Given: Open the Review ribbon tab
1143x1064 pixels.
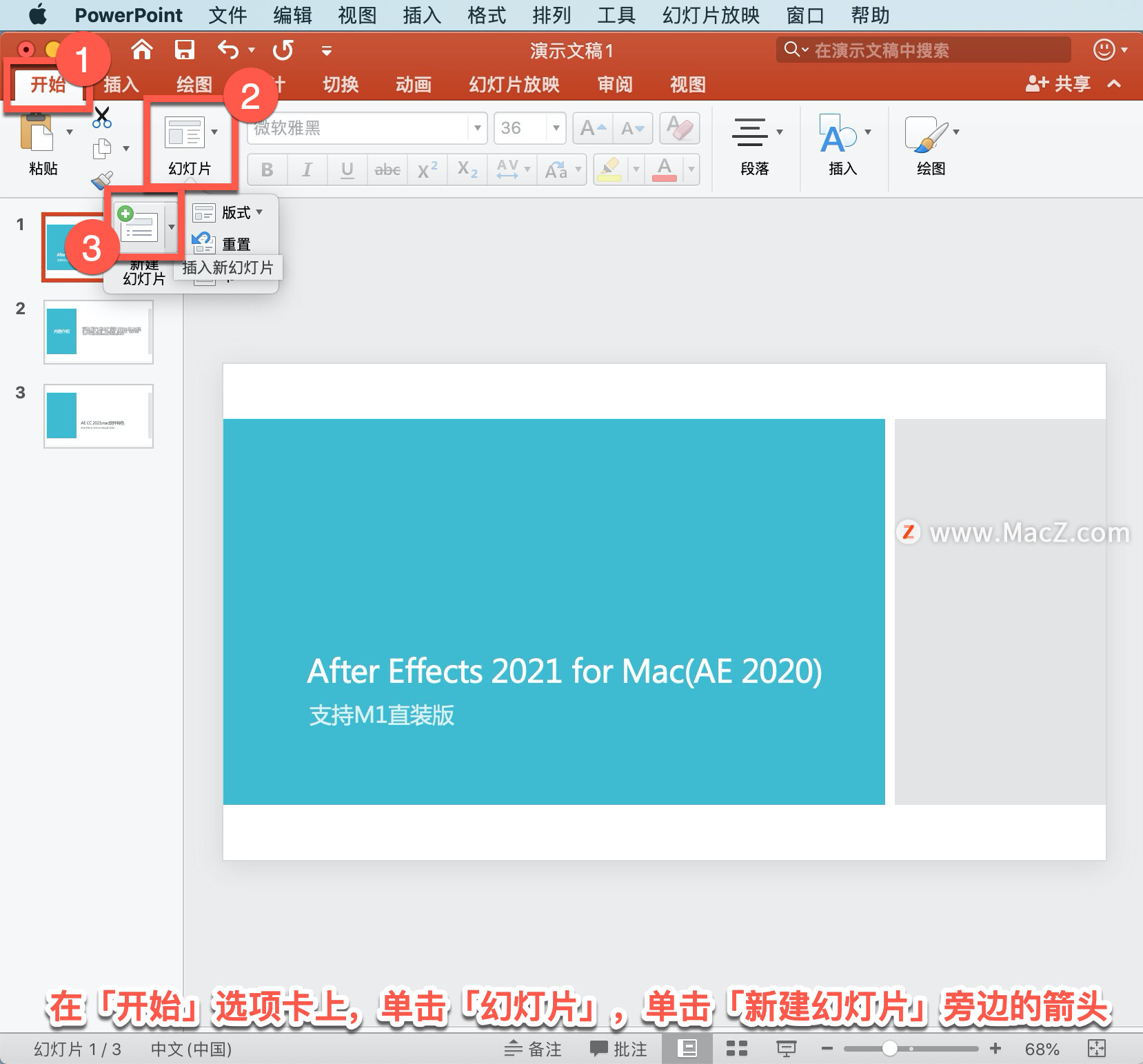Looking at the screenshot, I should point(614,84).
